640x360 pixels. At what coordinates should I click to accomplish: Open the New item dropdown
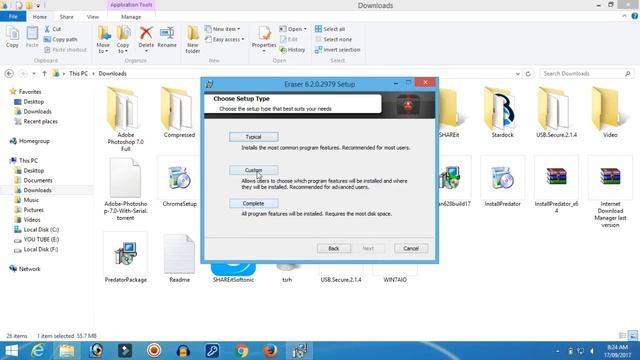222,29
